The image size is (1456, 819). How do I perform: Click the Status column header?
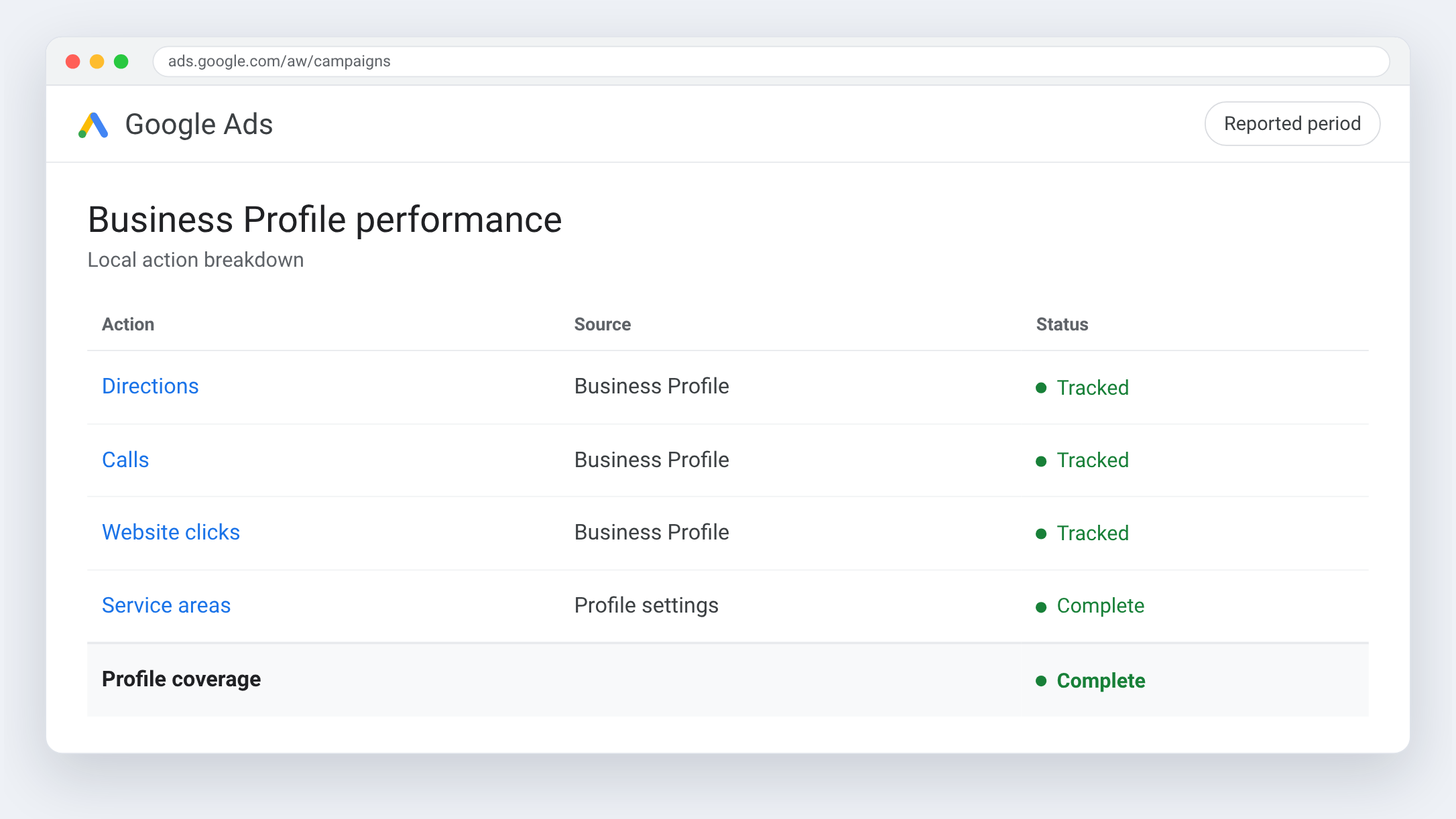pos(1062,324)
